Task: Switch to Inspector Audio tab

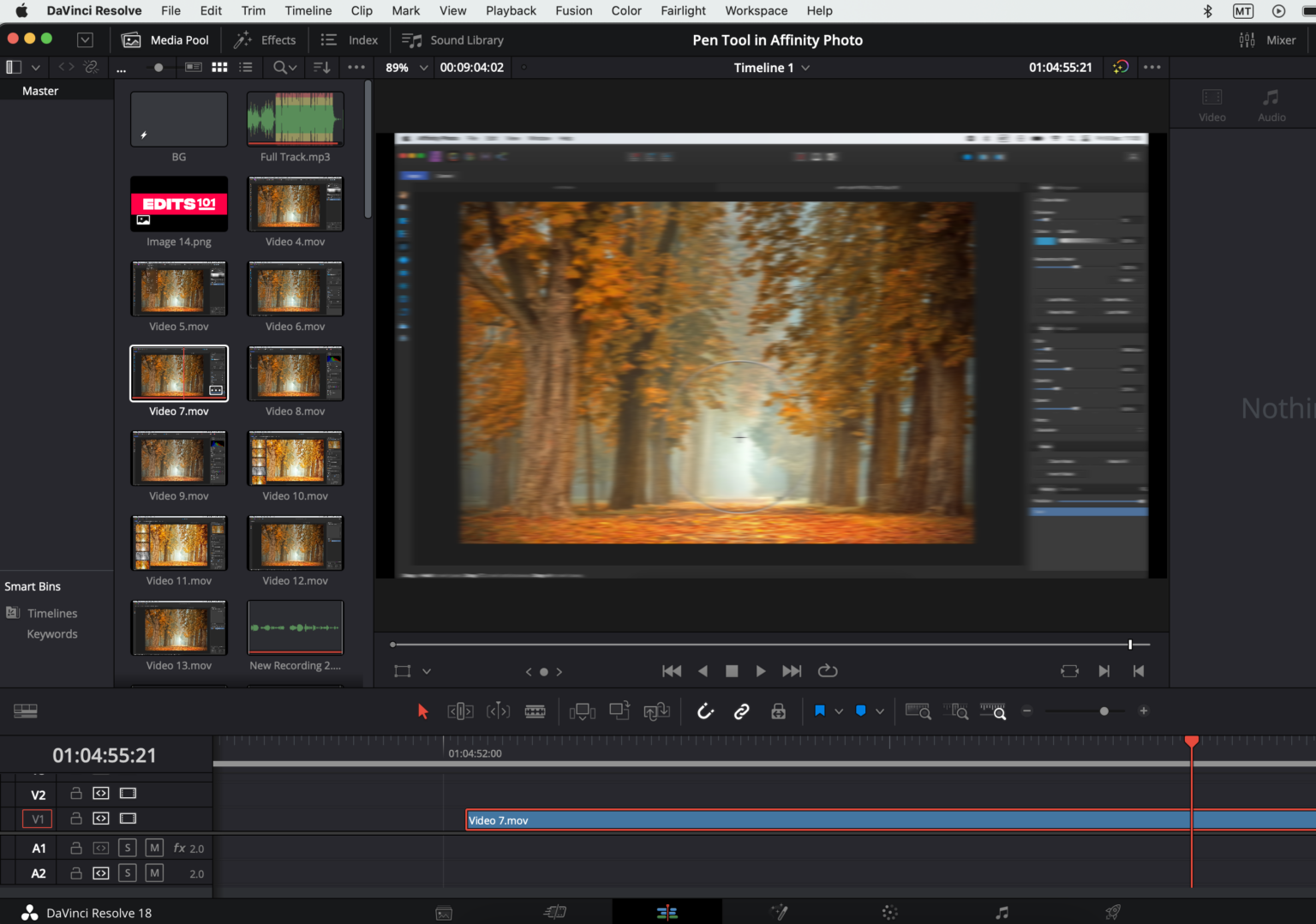Action: point(1271,105)
